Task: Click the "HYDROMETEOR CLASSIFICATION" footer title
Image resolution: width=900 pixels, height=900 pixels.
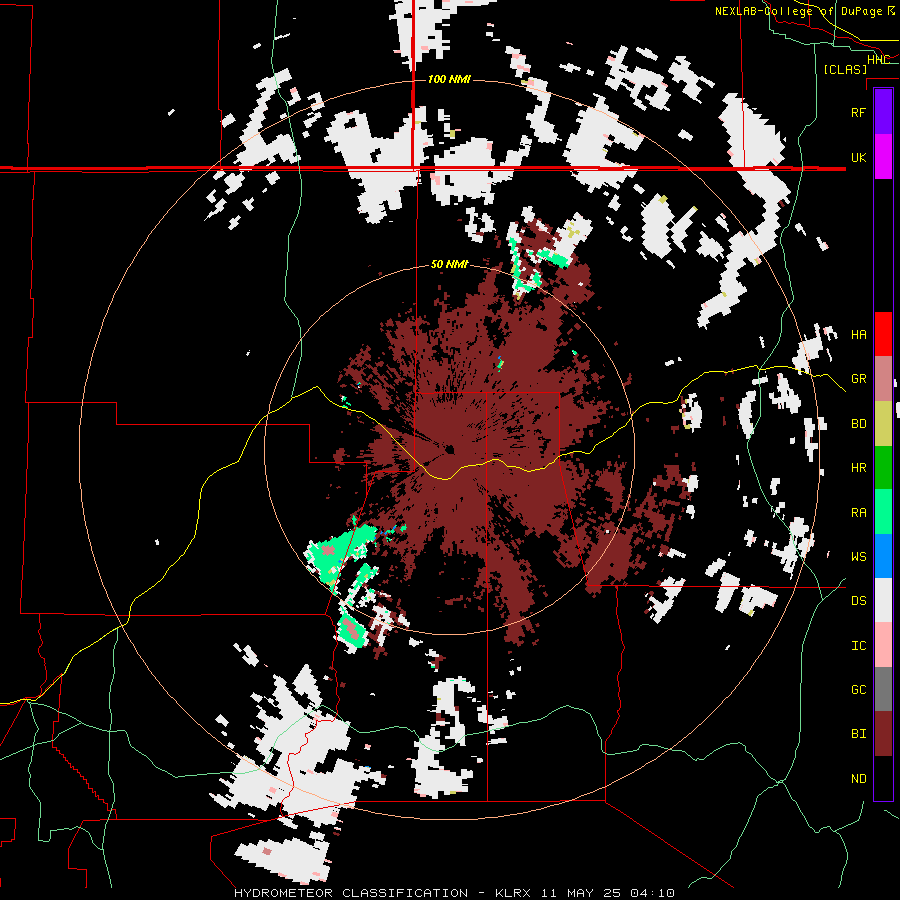Action: pyautogui.click(x=351, y=893)
